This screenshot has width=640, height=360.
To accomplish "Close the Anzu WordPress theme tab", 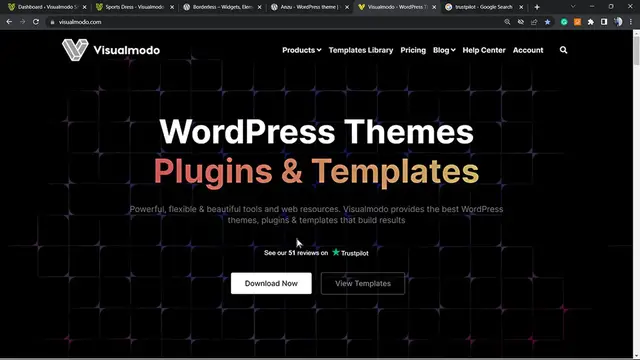I will coord(347,7).
